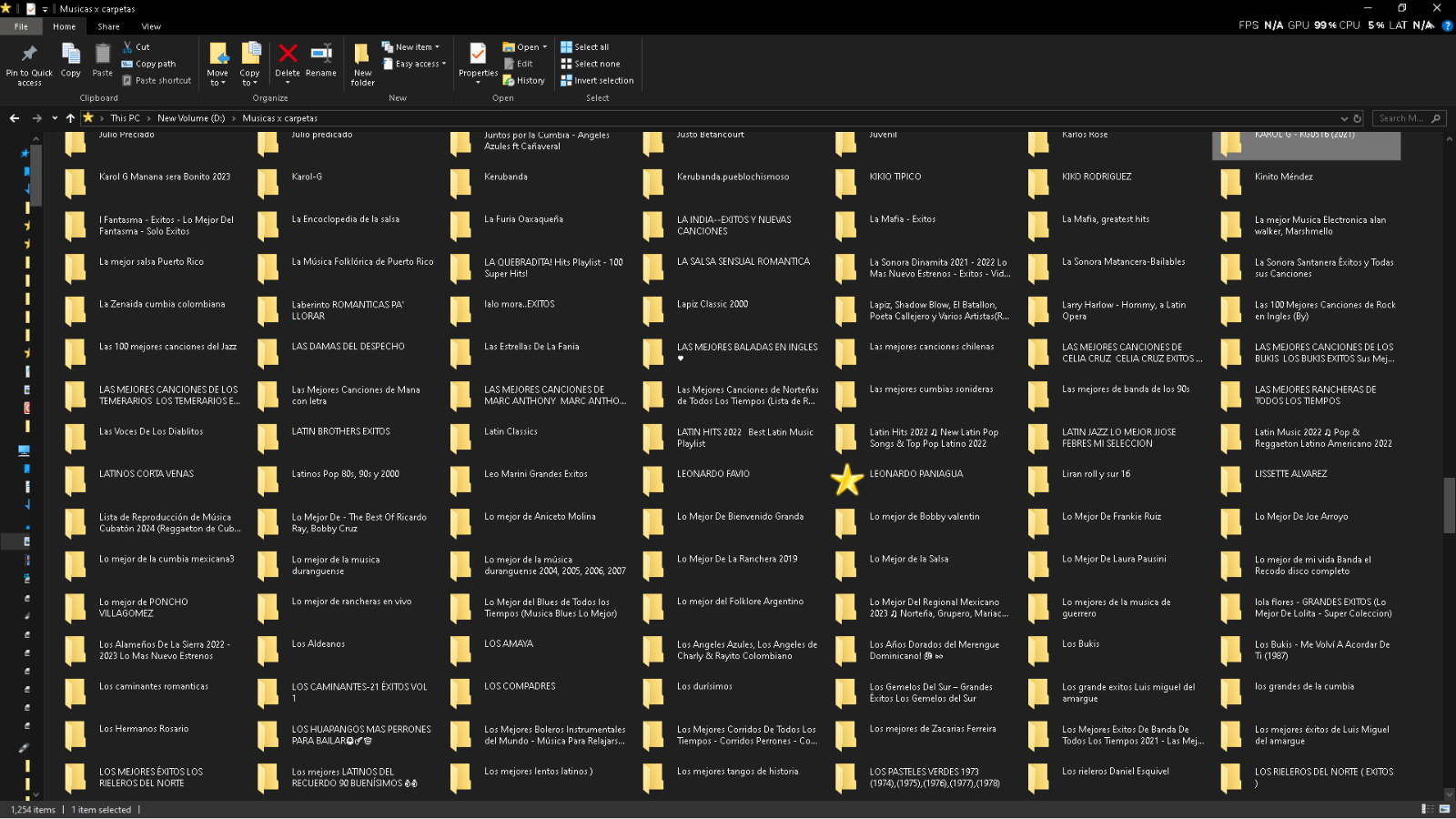
Task: Go back to previous location
Action: (x=15, y=118)
